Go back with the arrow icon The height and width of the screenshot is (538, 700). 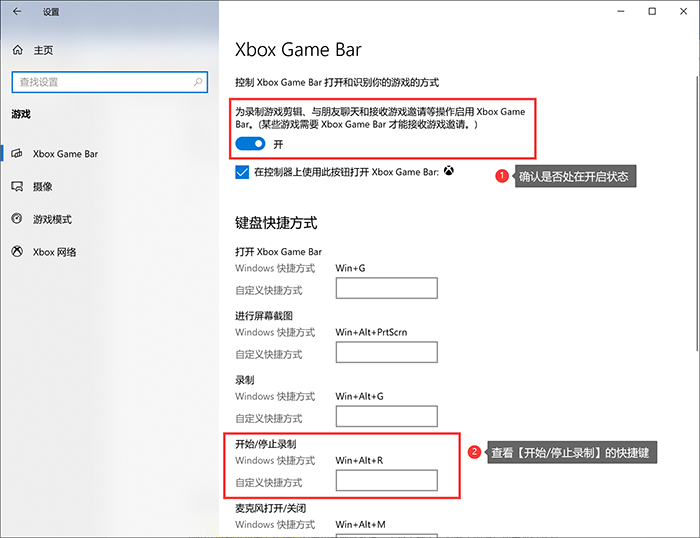[17, 12]
